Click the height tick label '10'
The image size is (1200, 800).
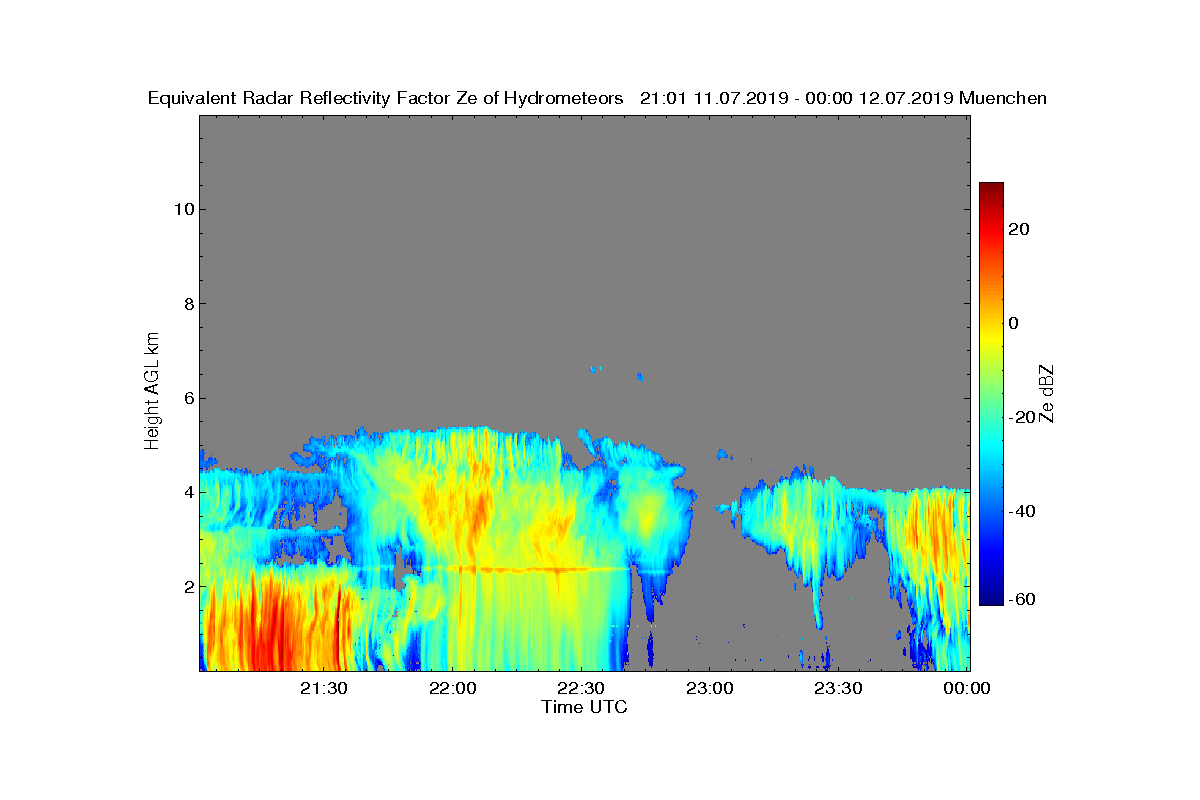[182, 209]
